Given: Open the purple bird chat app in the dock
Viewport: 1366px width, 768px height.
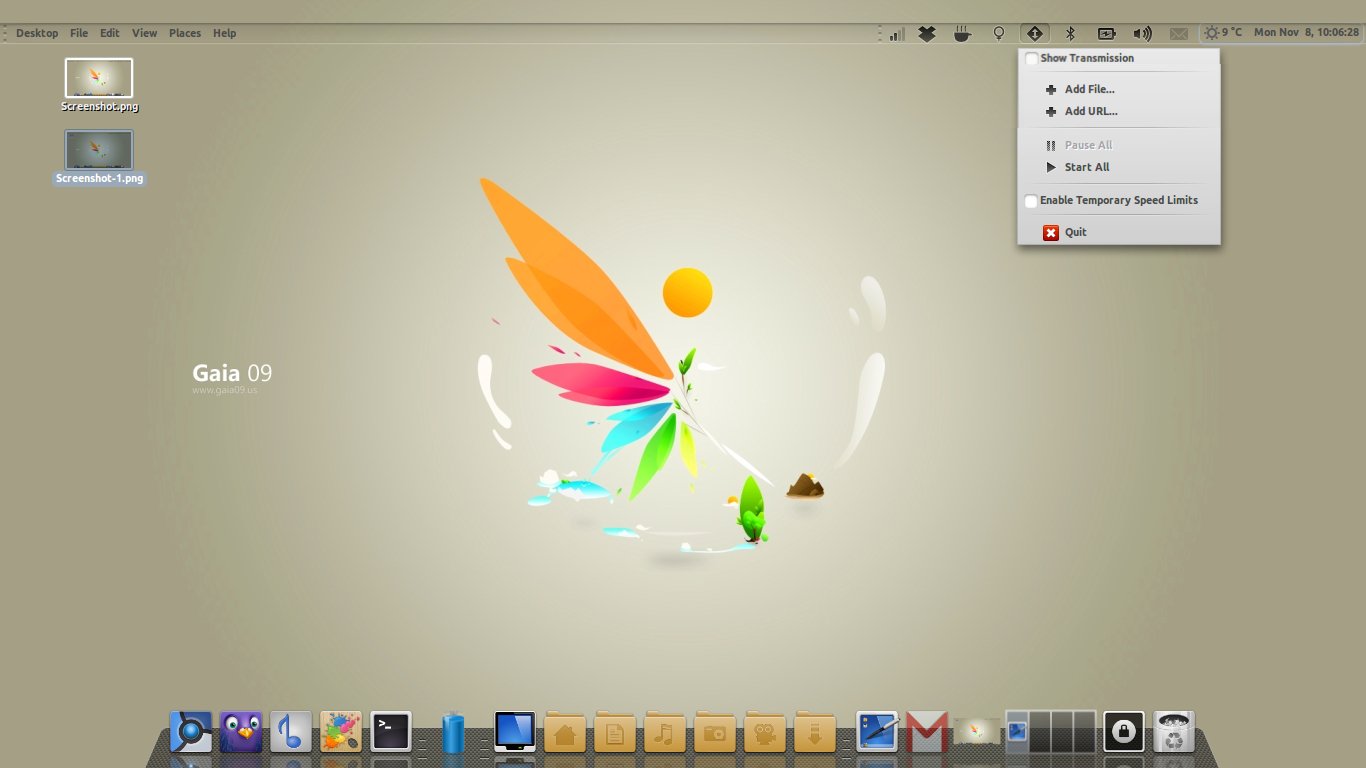Looking at the screenshot, I should (x=241, y=732).
